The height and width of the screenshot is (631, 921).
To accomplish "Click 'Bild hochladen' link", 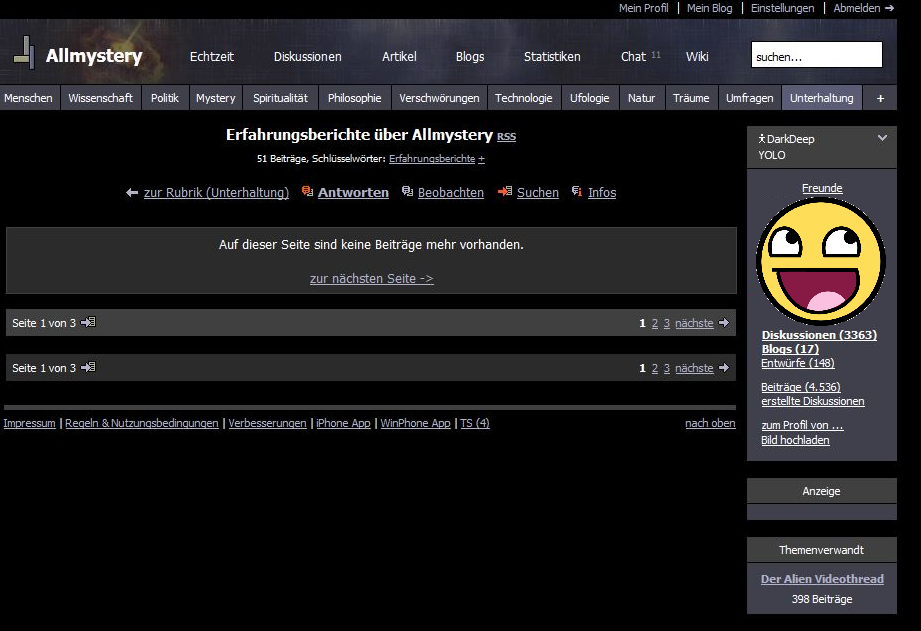I will [795, 440].
